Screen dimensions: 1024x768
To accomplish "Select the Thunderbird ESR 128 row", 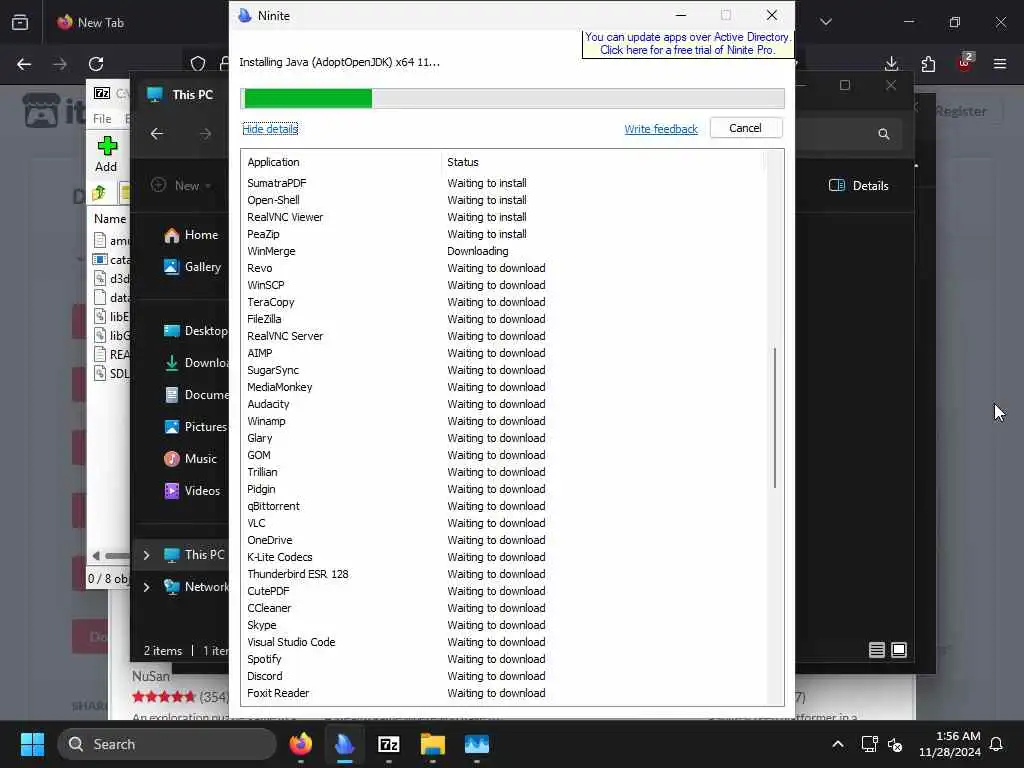I will (x=503, y=574).
